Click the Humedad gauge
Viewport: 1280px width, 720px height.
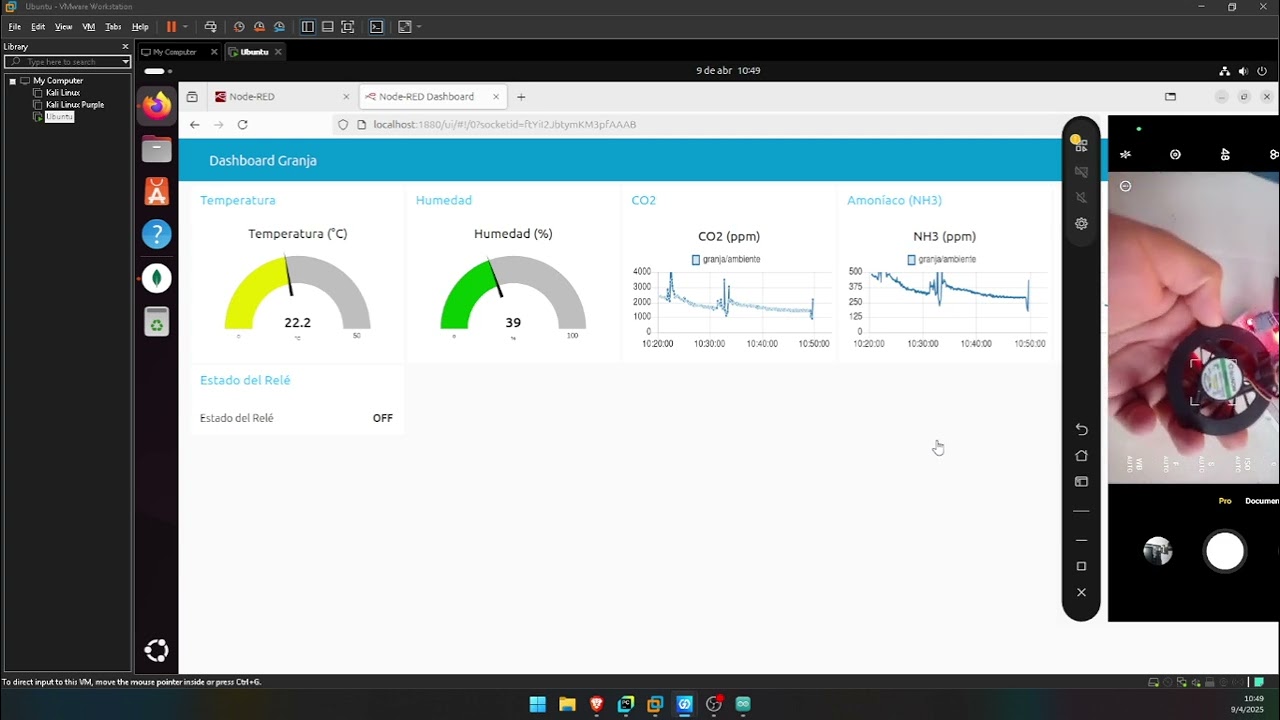click(513, 292)
